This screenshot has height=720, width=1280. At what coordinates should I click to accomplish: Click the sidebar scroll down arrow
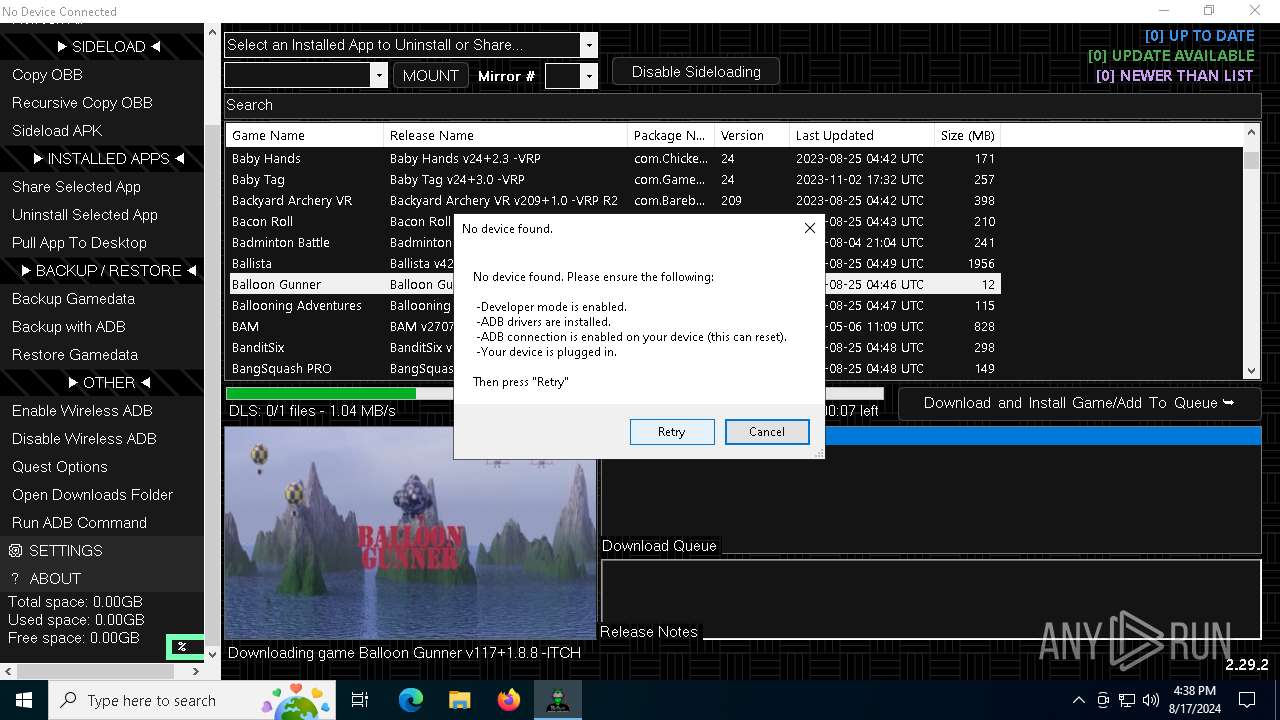pyautogui.click(x=211, y=654)
